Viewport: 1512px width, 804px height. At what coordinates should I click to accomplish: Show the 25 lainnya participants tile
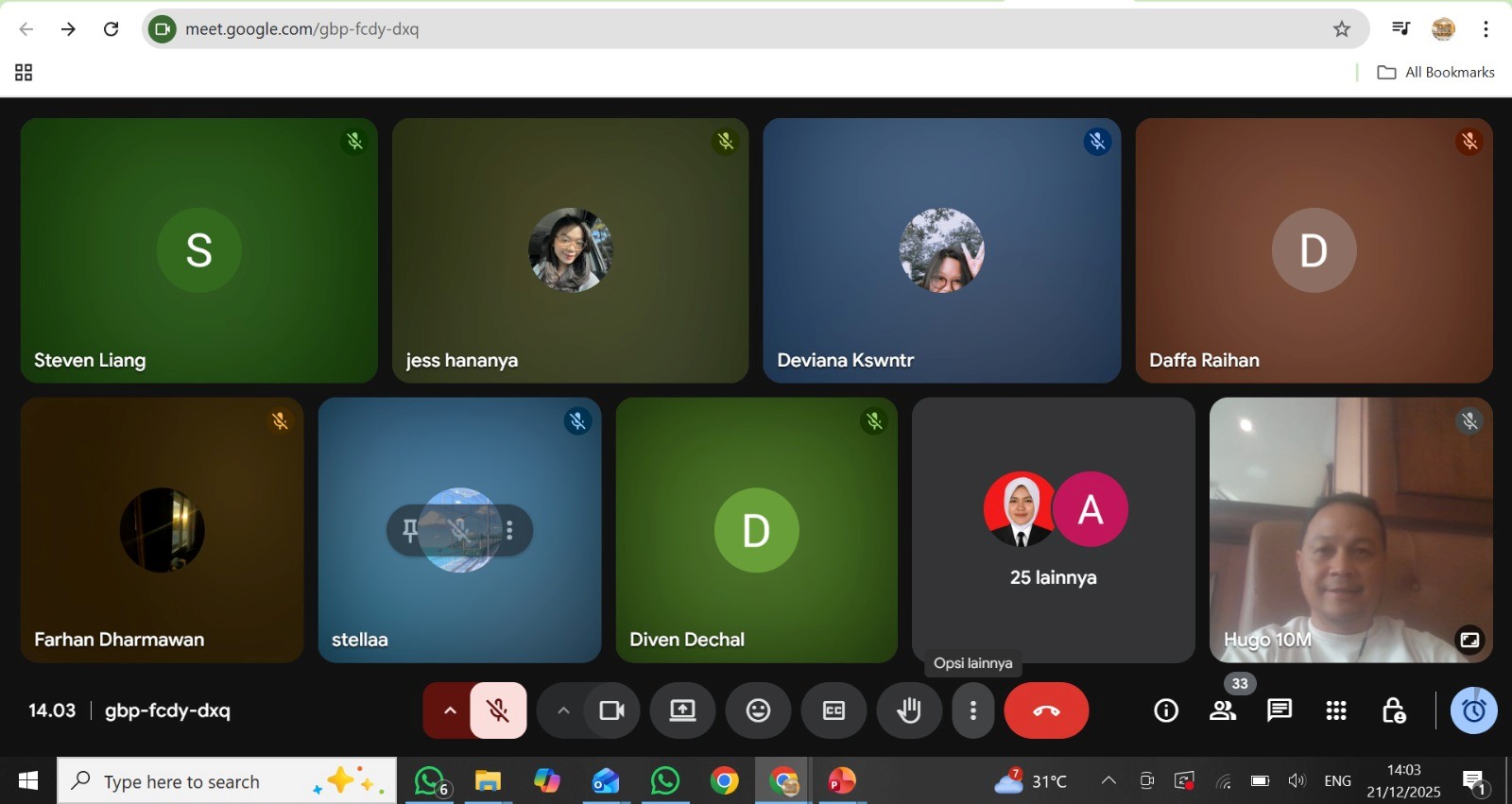(1053, 530)
